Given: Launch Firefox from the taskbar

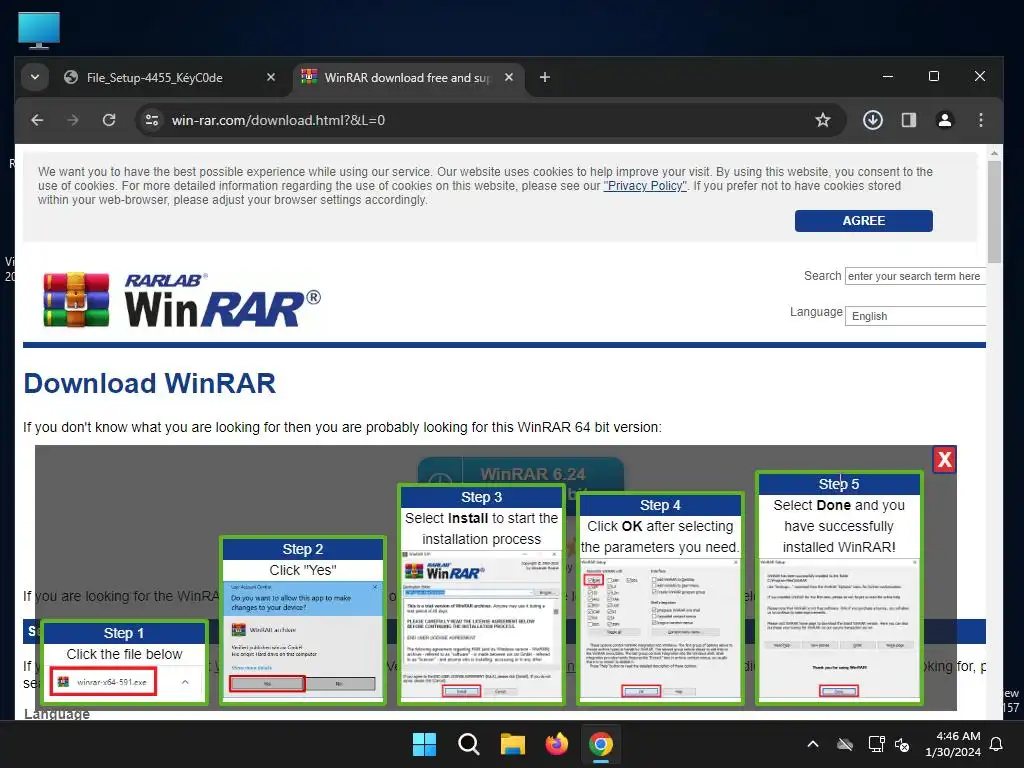Looking at the screenshot, I should click(556, 744).
